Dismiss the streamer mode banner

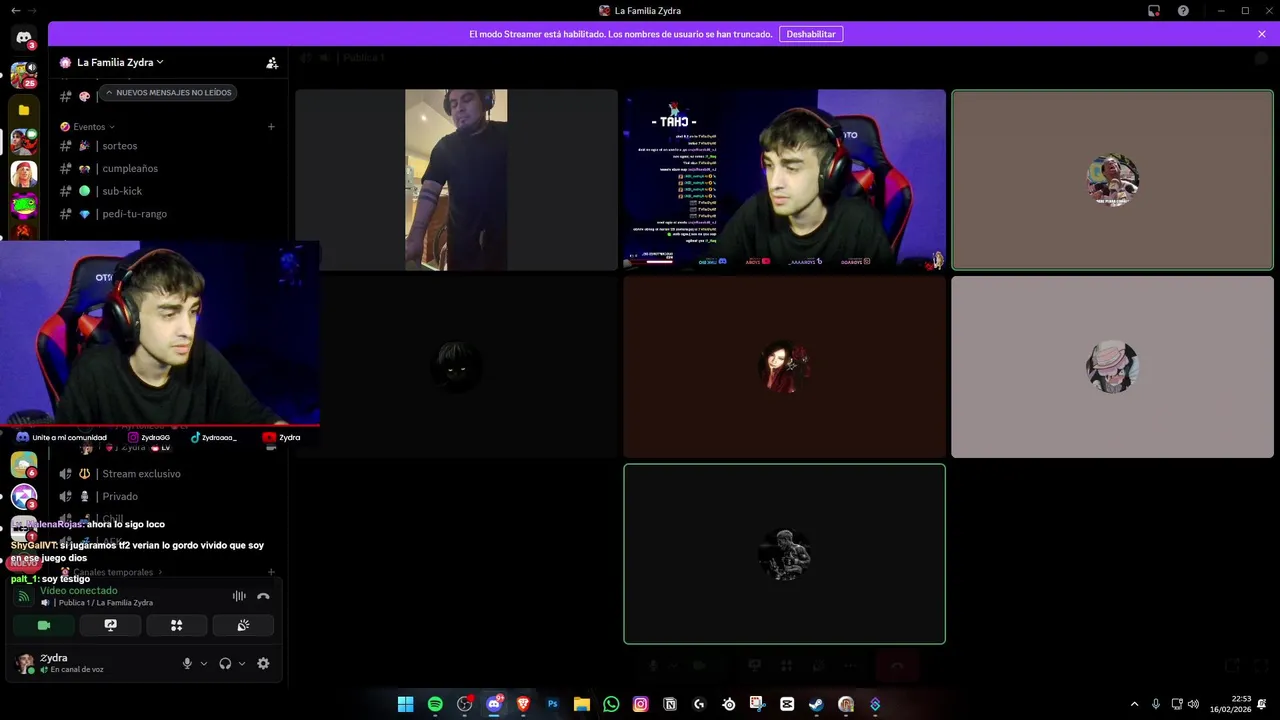[1262, 34]
